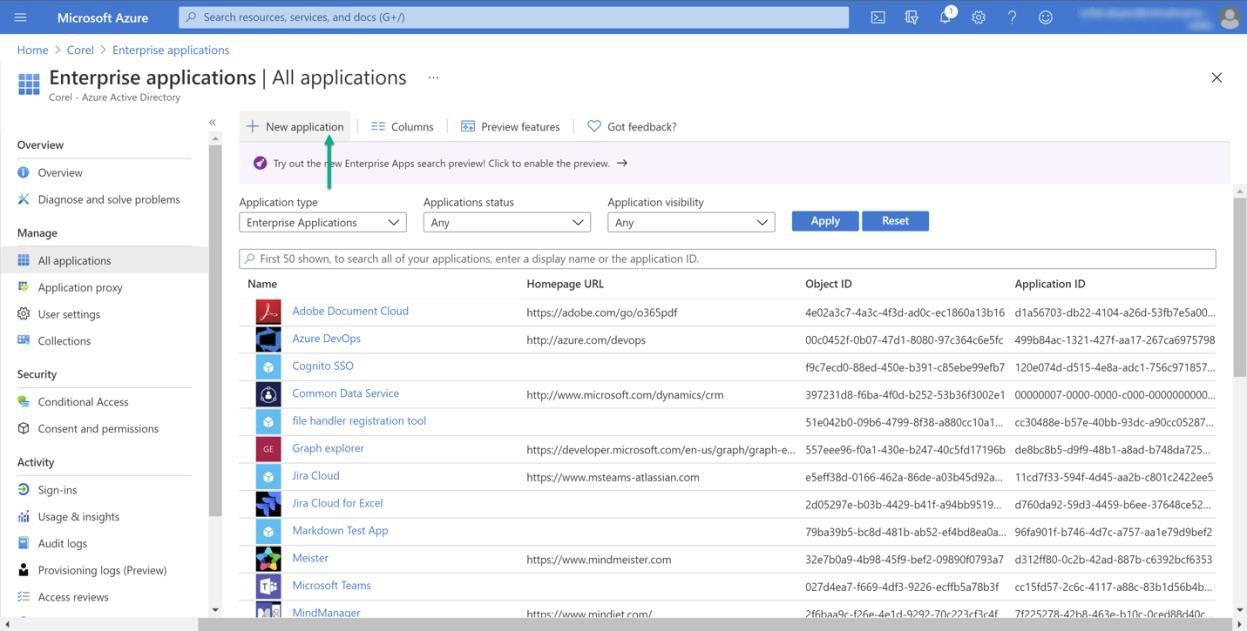Click the top search resources box
The width and height of the screenshot is (1247, 631).
click(513, 17)
